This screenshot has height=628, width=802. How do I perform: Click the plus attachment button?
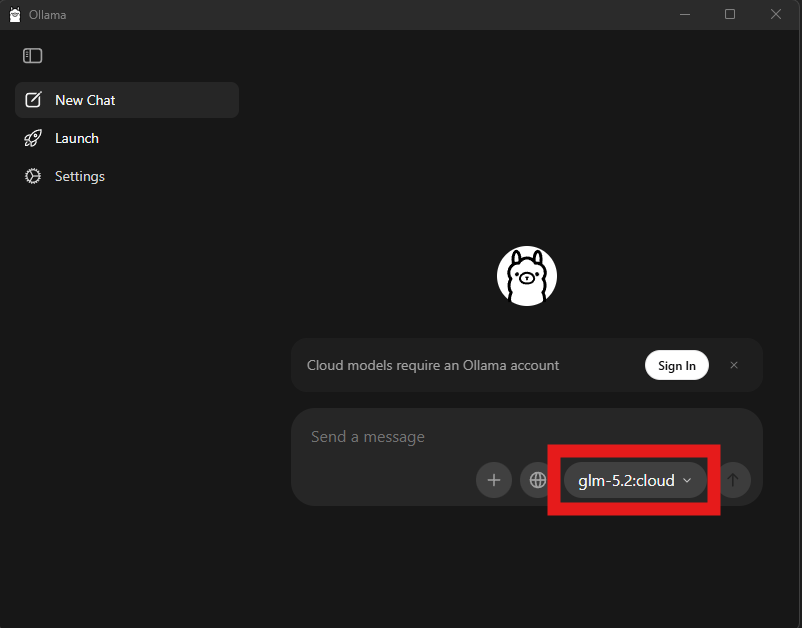[494, 480]
